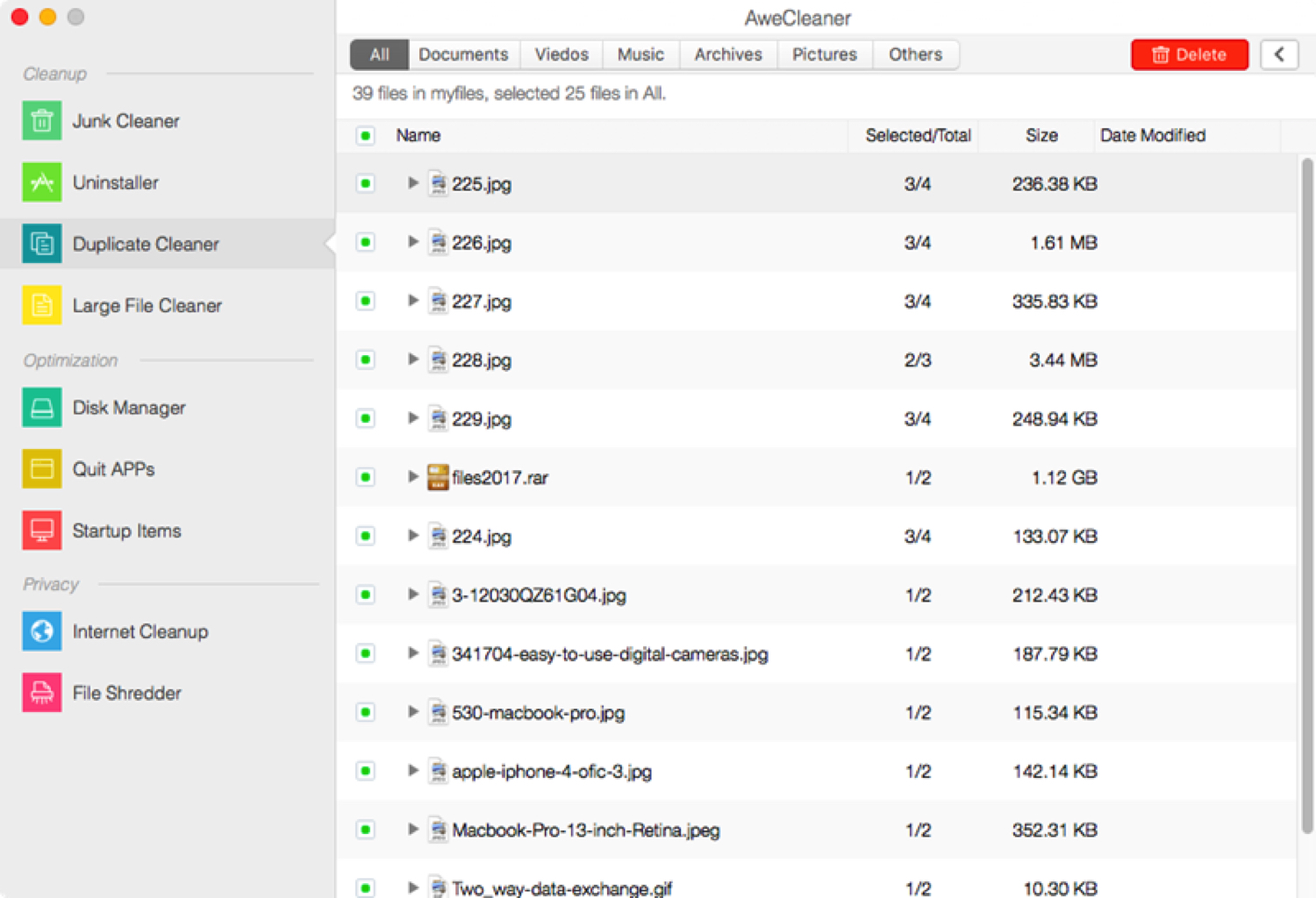Uncheck the 225.jpg checkbox

click(366, 183)
